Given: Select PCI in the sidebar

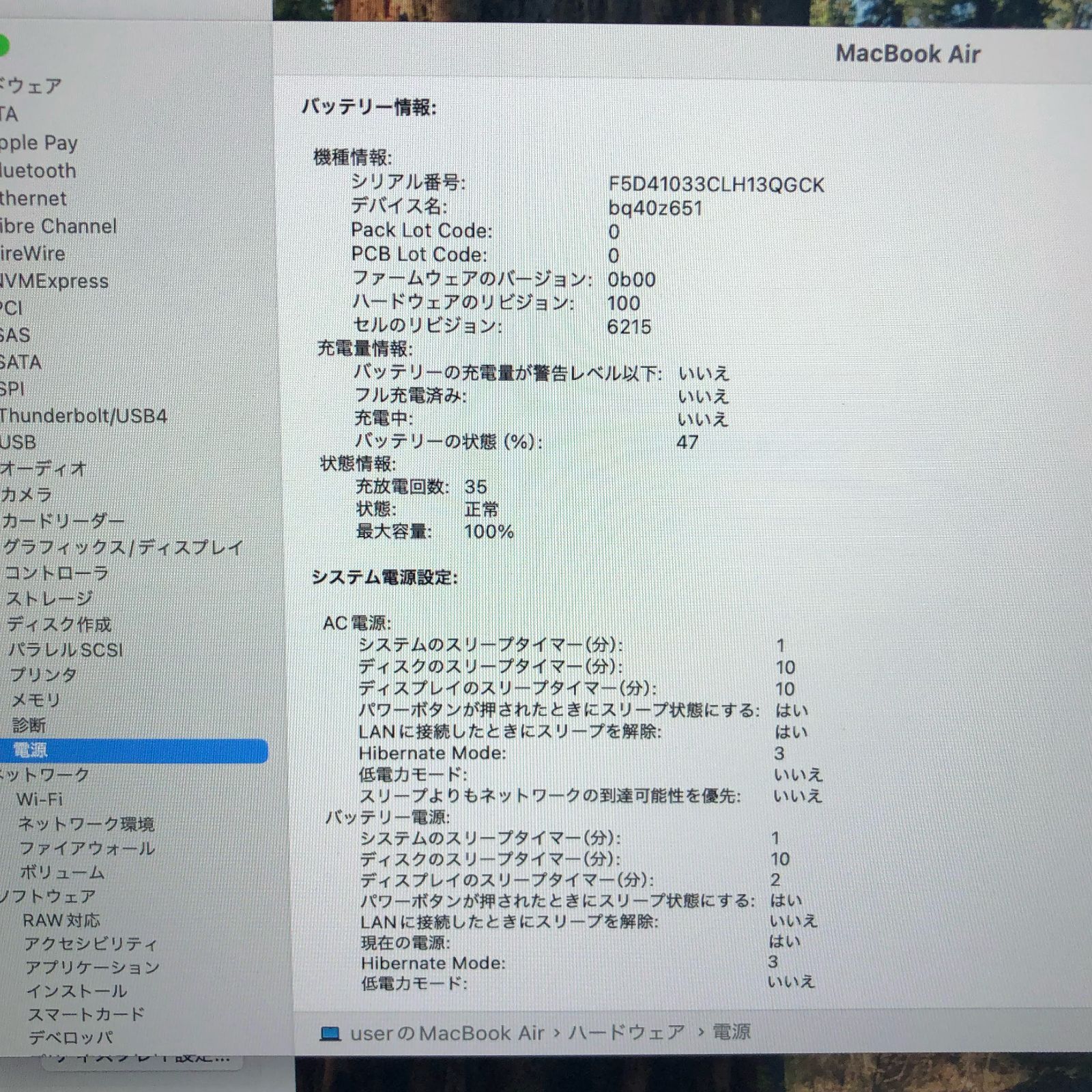Looking at the screenshot, I should tap(12, 308).
